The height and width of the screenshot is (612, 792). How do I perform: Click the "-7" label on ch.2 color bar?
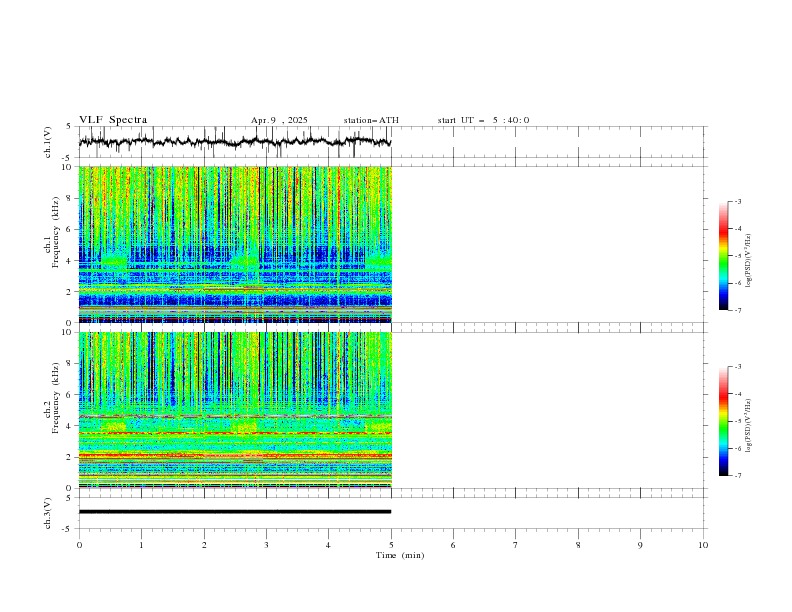(737, 476)
